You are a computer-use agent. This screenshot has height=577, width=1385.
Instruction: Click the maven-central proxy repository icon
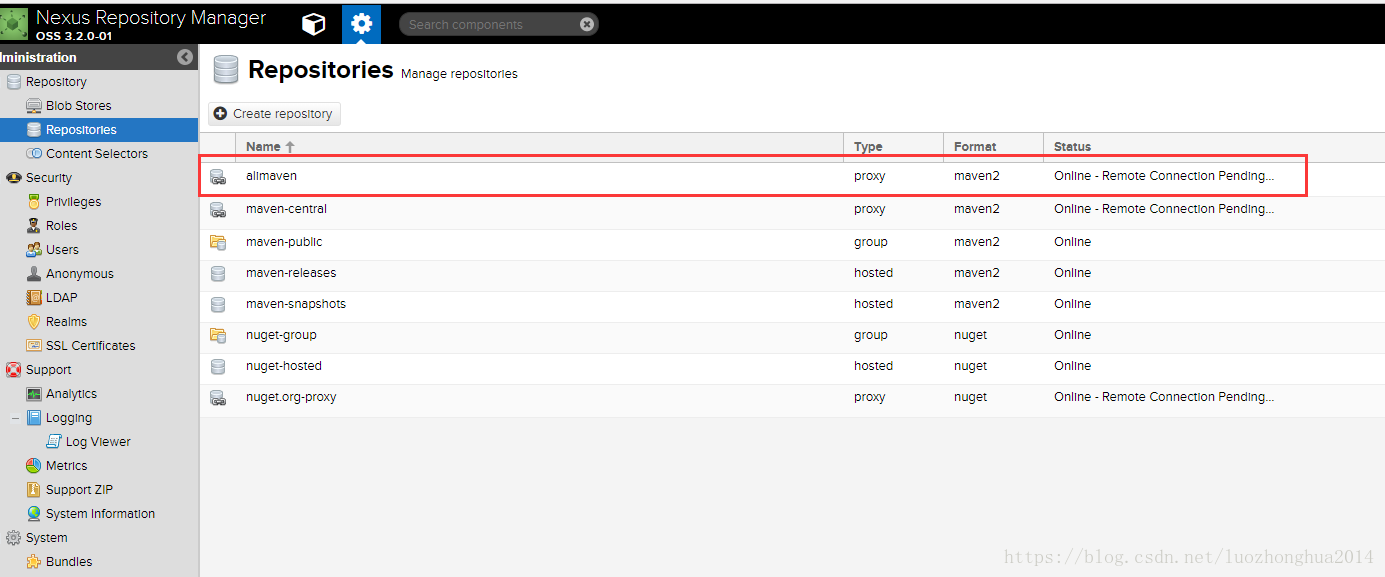coord(218,210)
